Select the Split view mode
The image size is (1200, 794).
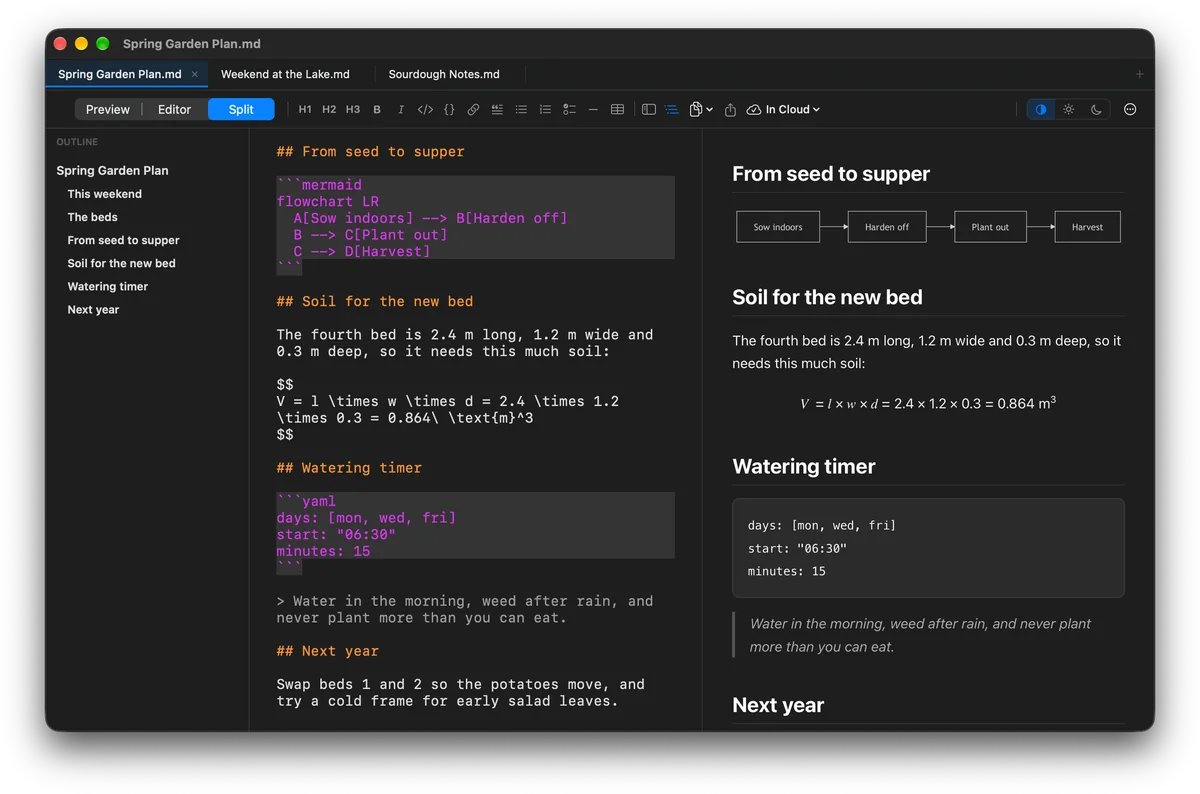[x=241, y=110]
